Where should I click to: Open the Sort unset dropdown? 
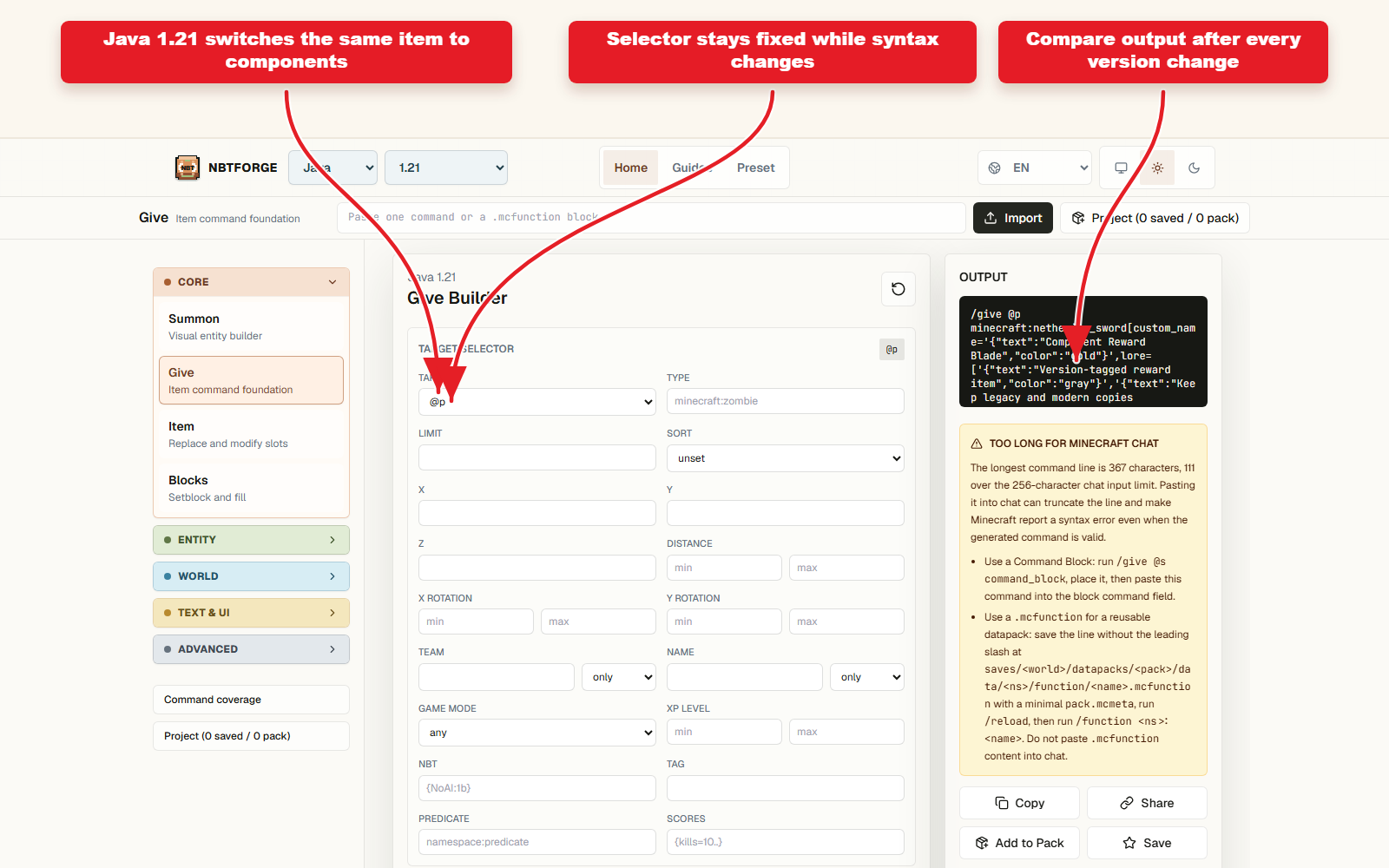pos(786,458)
